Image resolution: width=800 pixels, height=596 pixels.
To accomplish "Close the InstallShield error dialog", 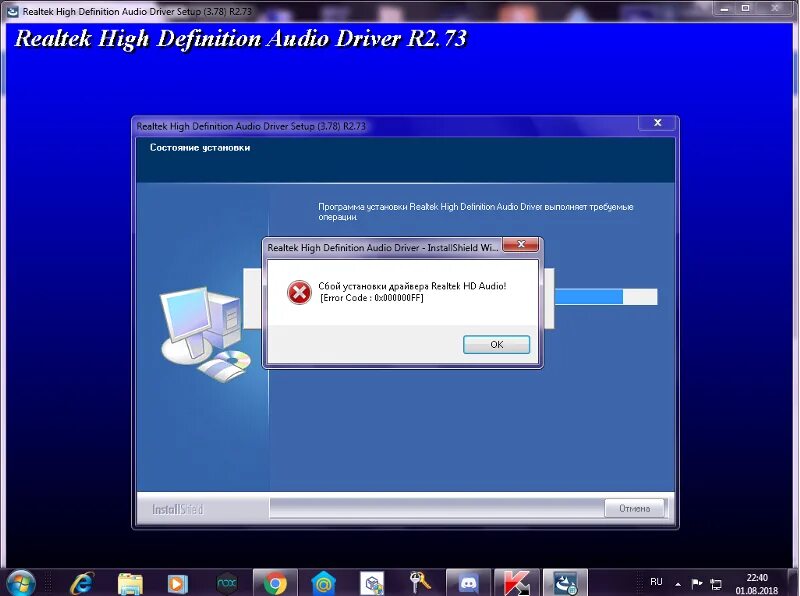I will coord(520,244).
